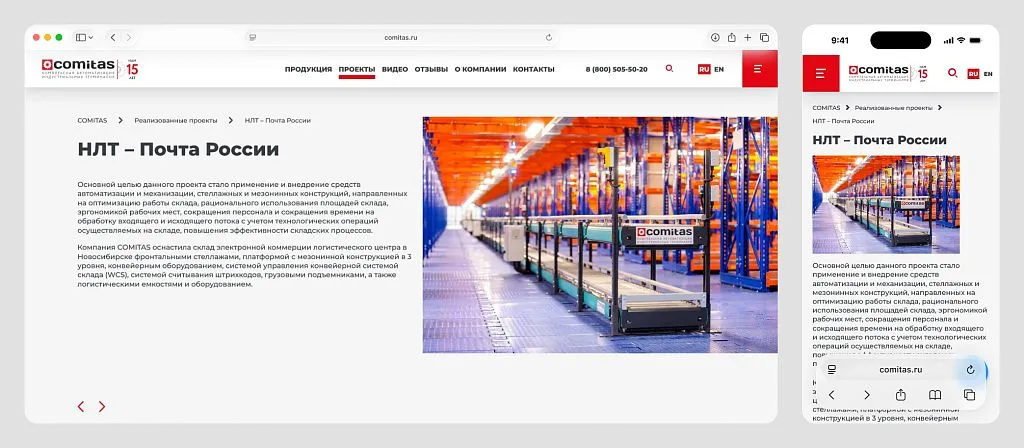Image resolution: width=1024 pixels, height=448 pixels.
Task: Open the О КОМПАНИИ menu item
Action: 481,69
